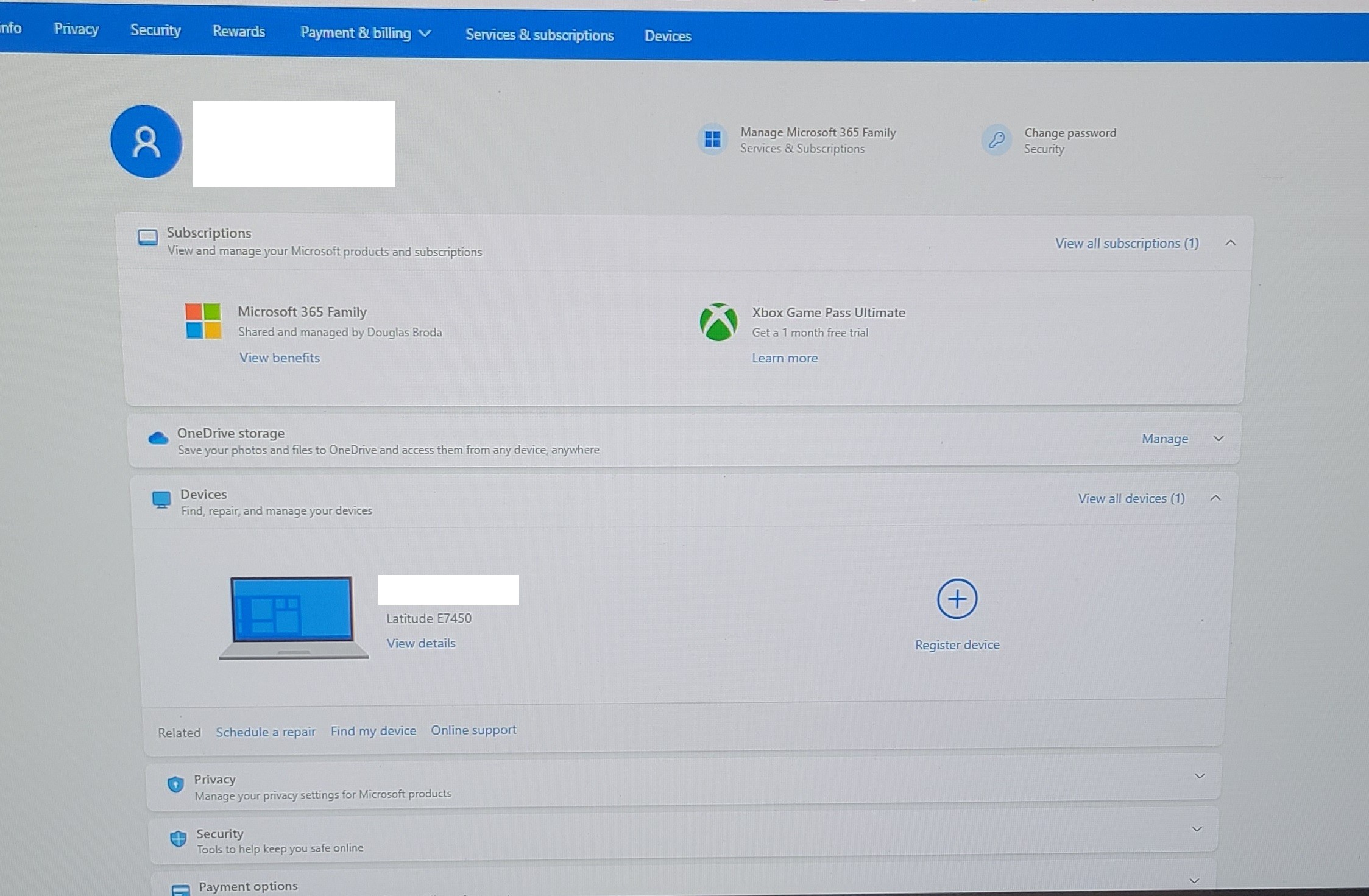1369x896 pixels.
Task: Click the Microsoft 365 Family subscription title
Action: point(302,312)
